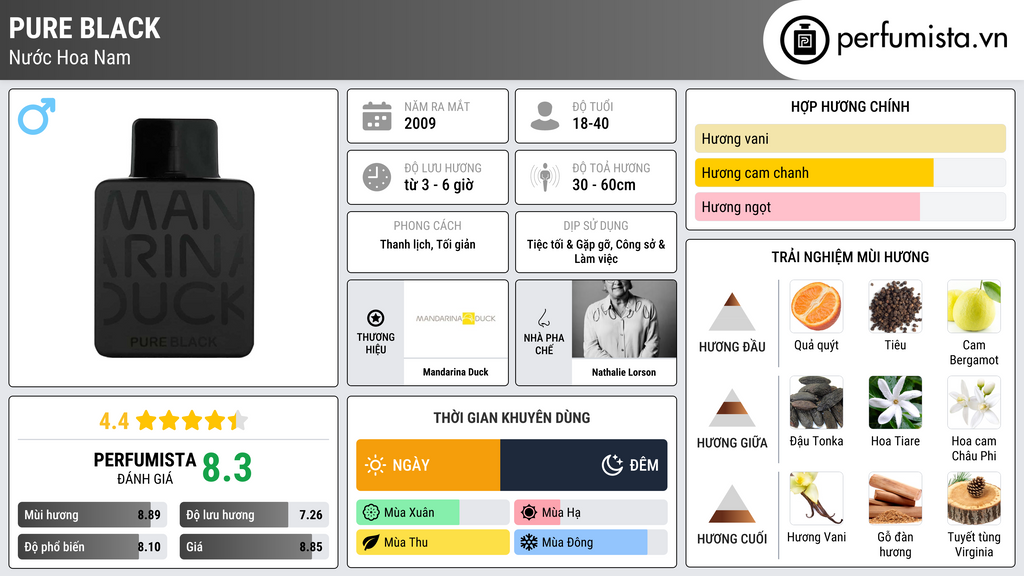Screen dimensions: 1024x576
Task: Click the Hợp hương chính heading
Action: [850, 106]
